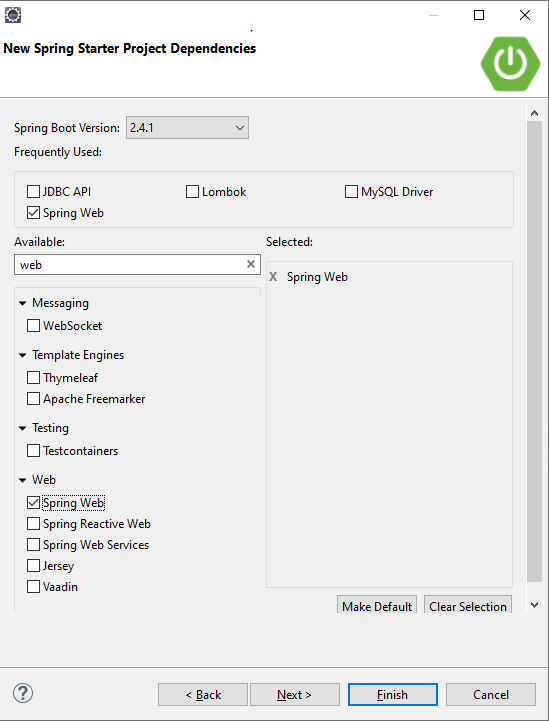
Task: Maximize the dialog window
Action: pyautogui.click(x=479, y=15)
